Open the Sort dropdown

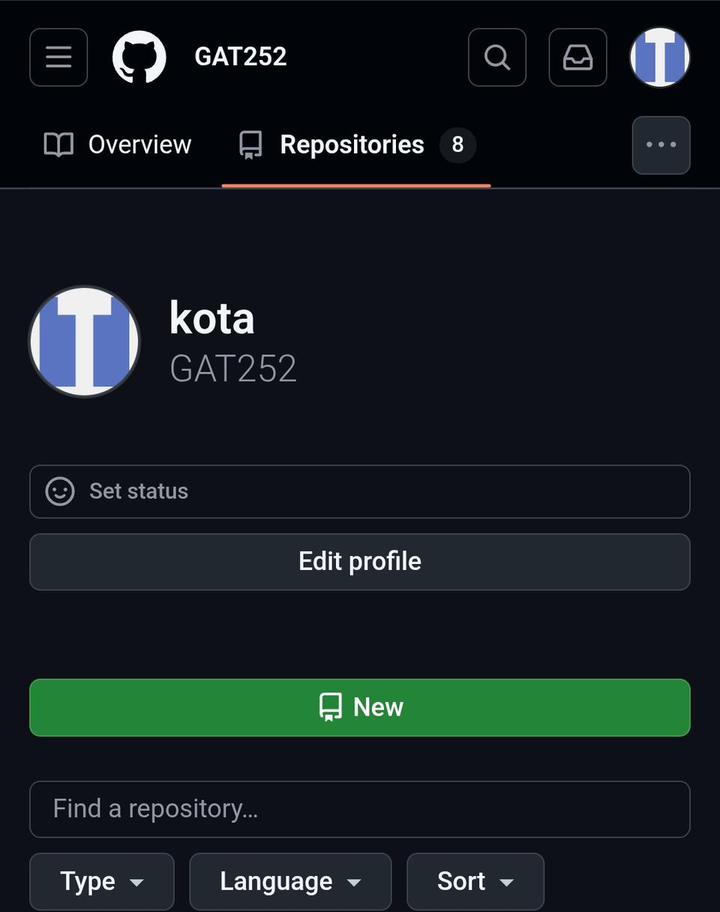point(475,881)
